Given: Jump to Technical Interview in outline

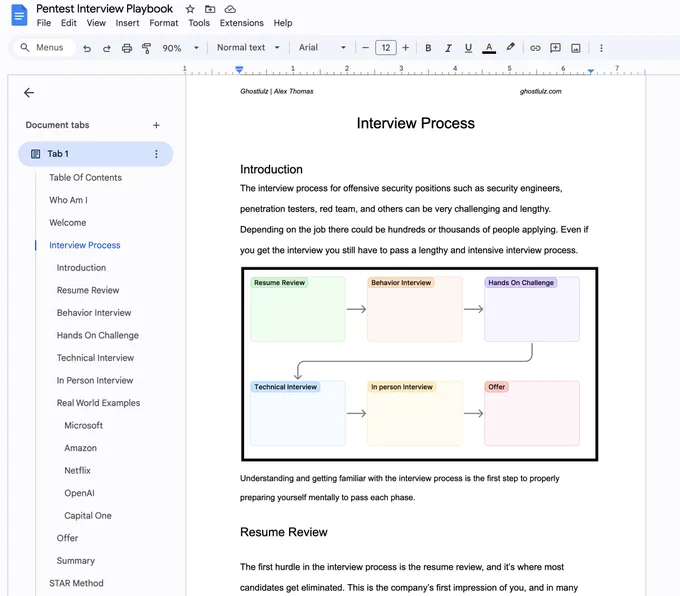Looking at the screenshot, I should coord(95,358).
